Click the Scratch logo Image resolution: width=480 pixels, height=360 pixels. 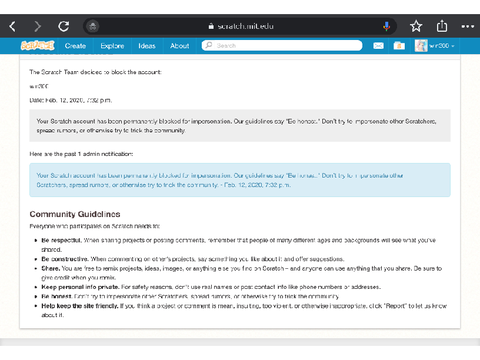[x=37, y=45]
